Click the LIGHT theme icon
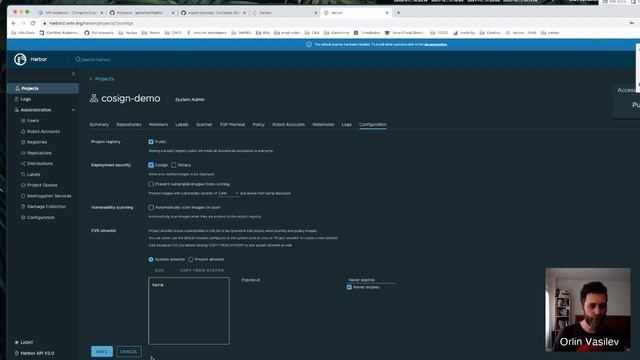The width and height of the screenshot is (640, 360). point(17,342)
